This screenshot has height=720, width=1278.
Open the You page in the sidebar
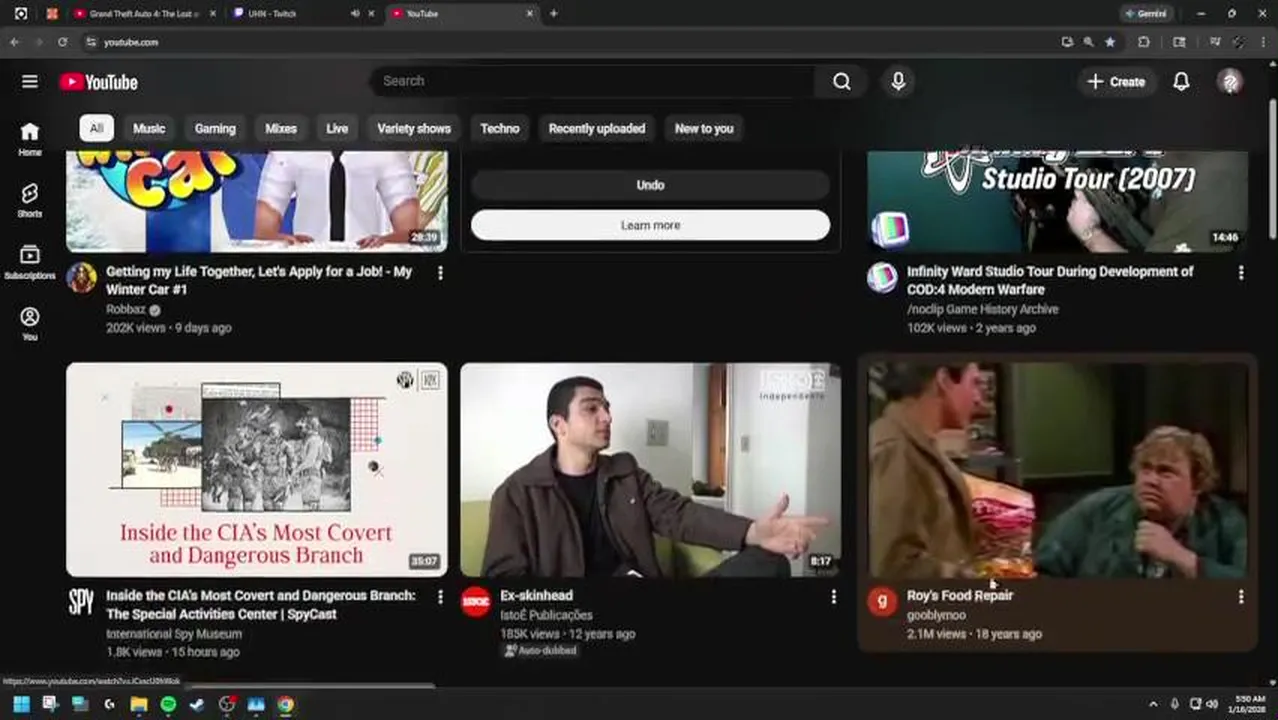pos(30,324)
